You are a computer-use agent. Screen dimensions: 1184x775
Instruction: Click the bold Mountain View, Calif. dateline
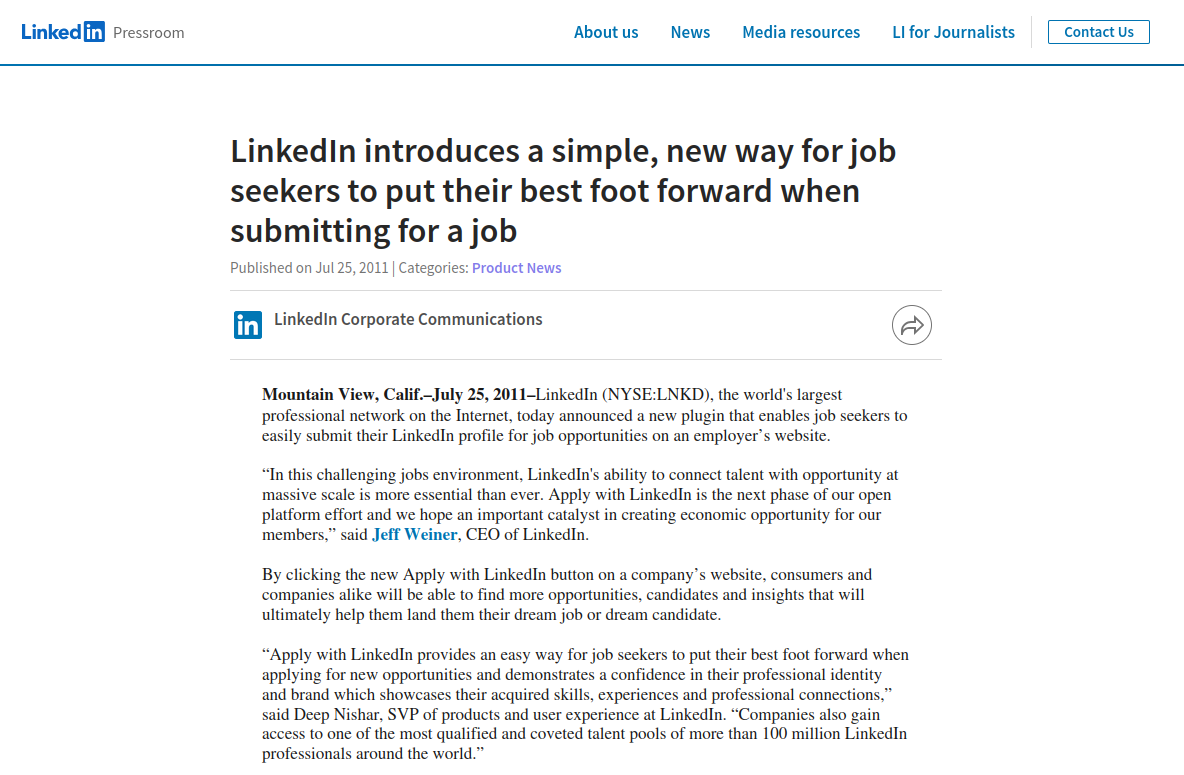[398, 394]
